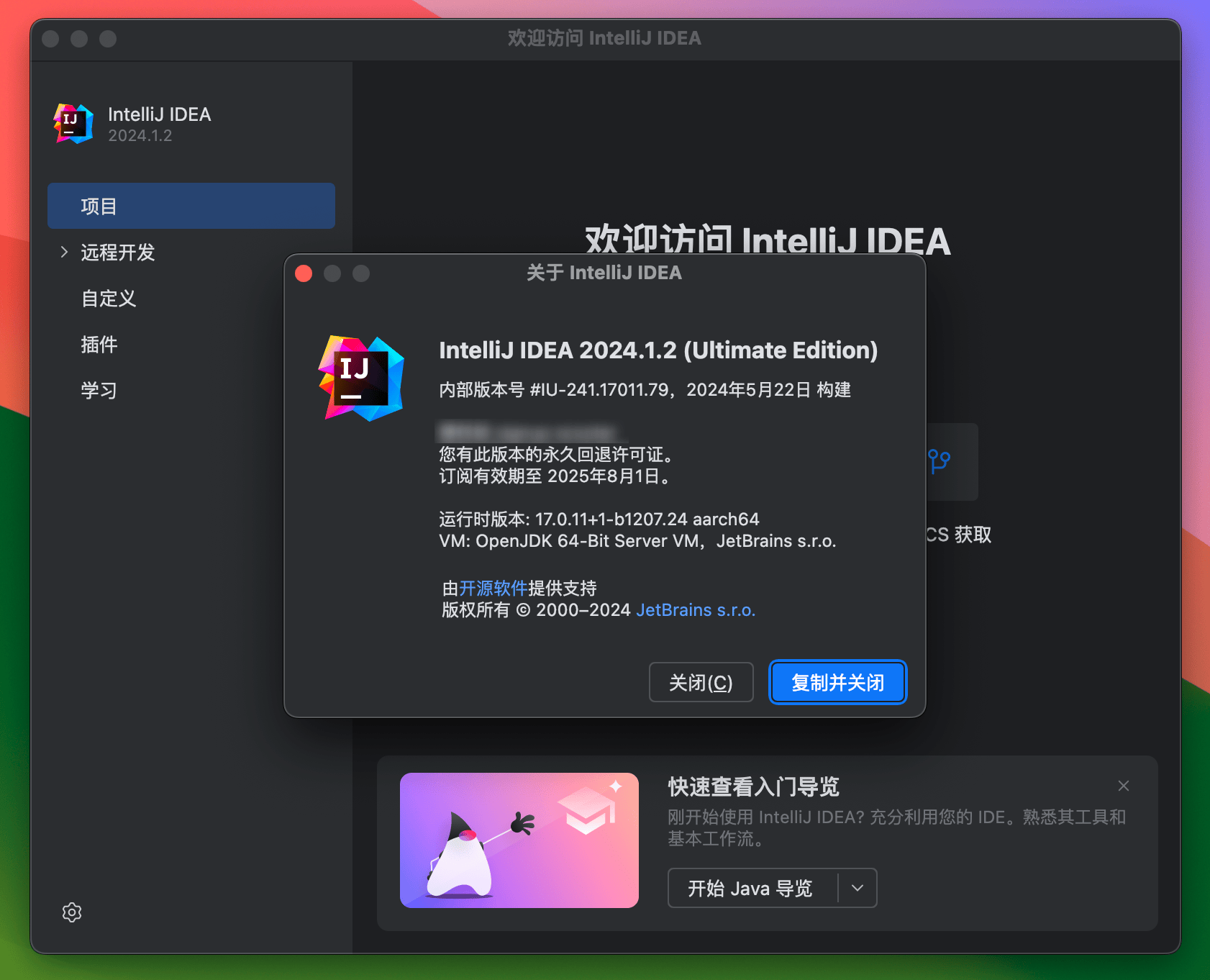Screen dimensions: 1210x980
Task: Collapse the 远程开发 chevron
Action: point(63,253)
